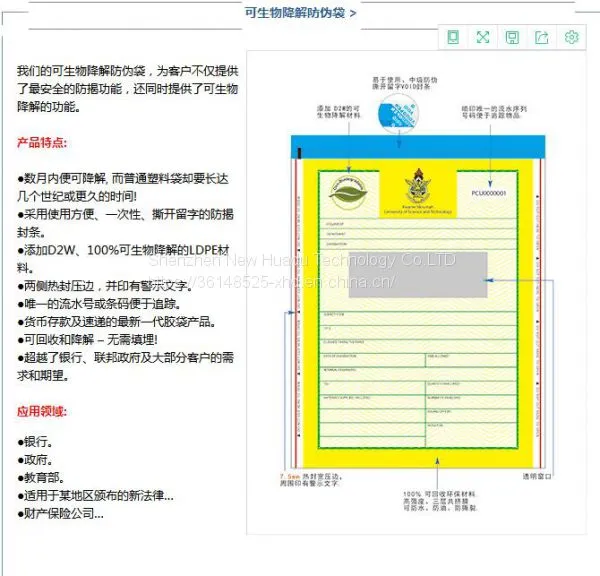The width and height of the screenshot is (600, 576).
Task: Click the 教育部 list item
Action: (41, 478)
